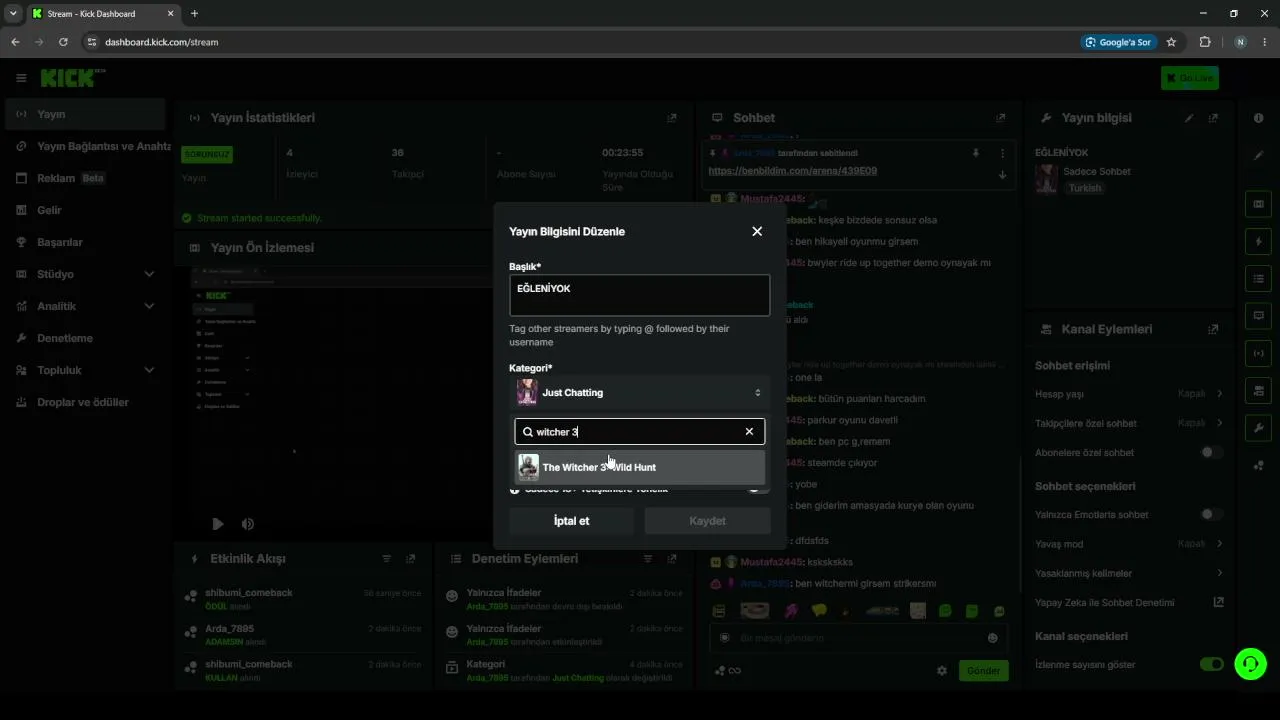Screen dimensions: 1280x720
Task: Click the lightning icon in right rail
Action: pos(1258,241)
